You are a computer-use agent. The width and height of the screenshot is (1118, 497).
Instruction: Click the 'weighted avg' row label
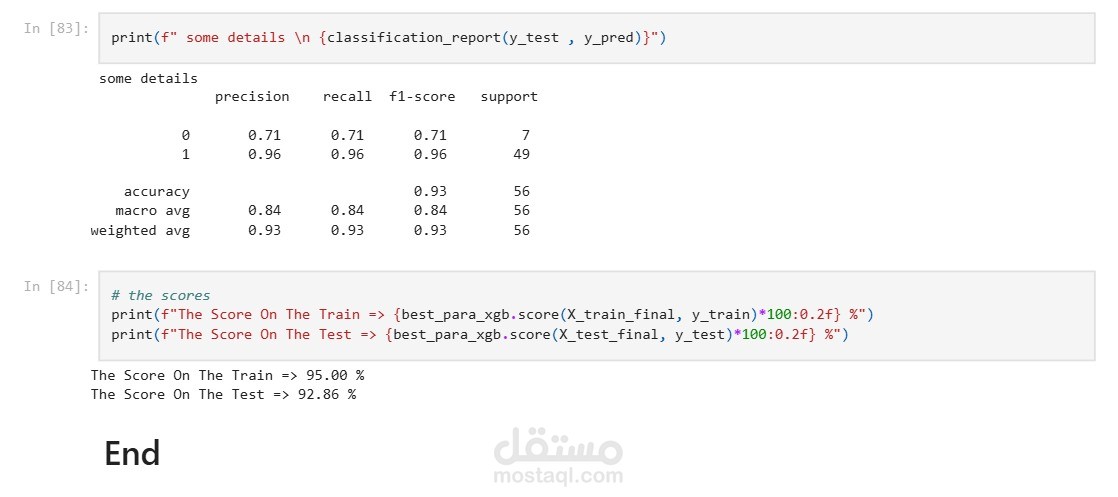click(140, 230)
